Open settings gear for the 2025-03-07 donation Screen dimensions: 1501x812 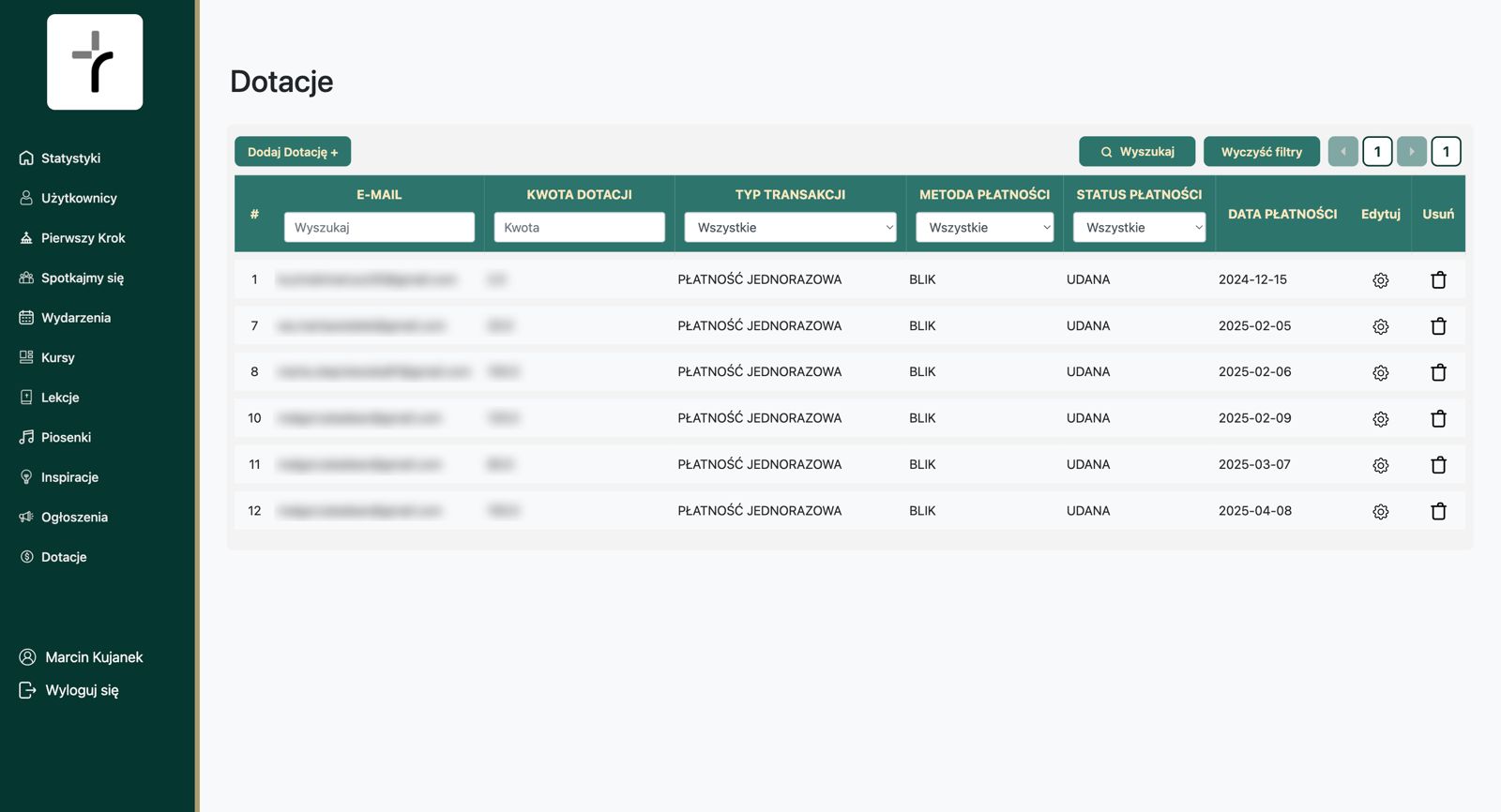(1380, 465)
